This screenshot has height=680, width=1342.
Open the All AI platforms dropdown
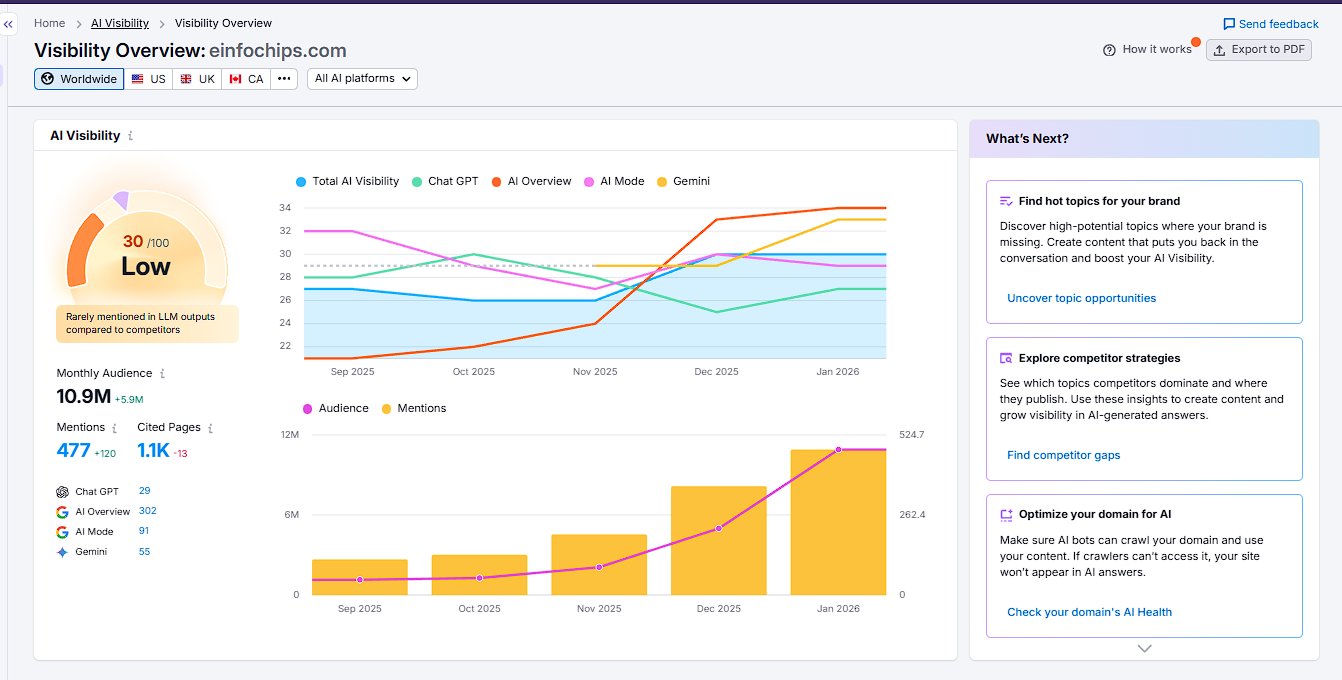coord(362,78)
